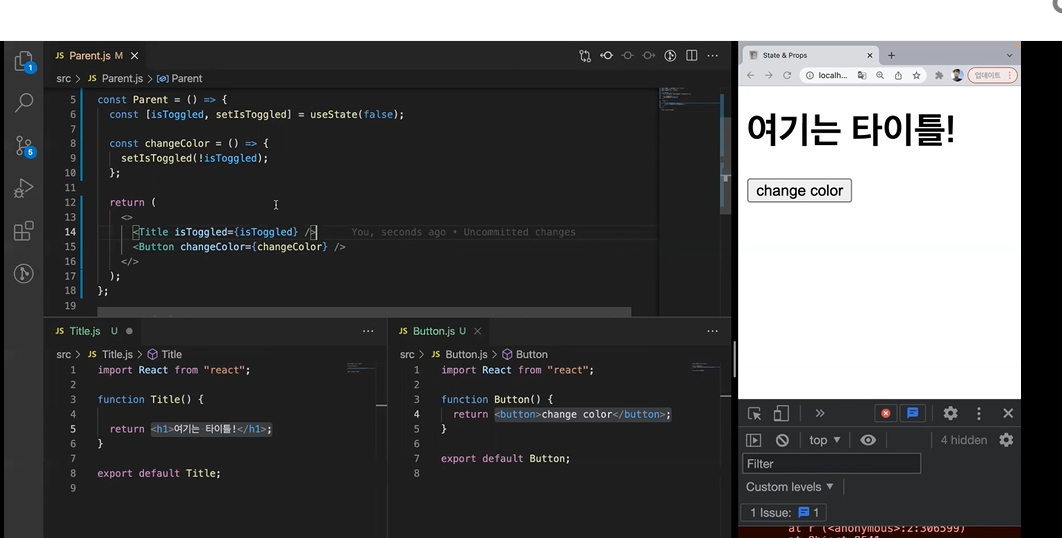Open more actions menu for Title.js editor group
The height and width of the screenshot is (538, 1062).
[368, 331]
